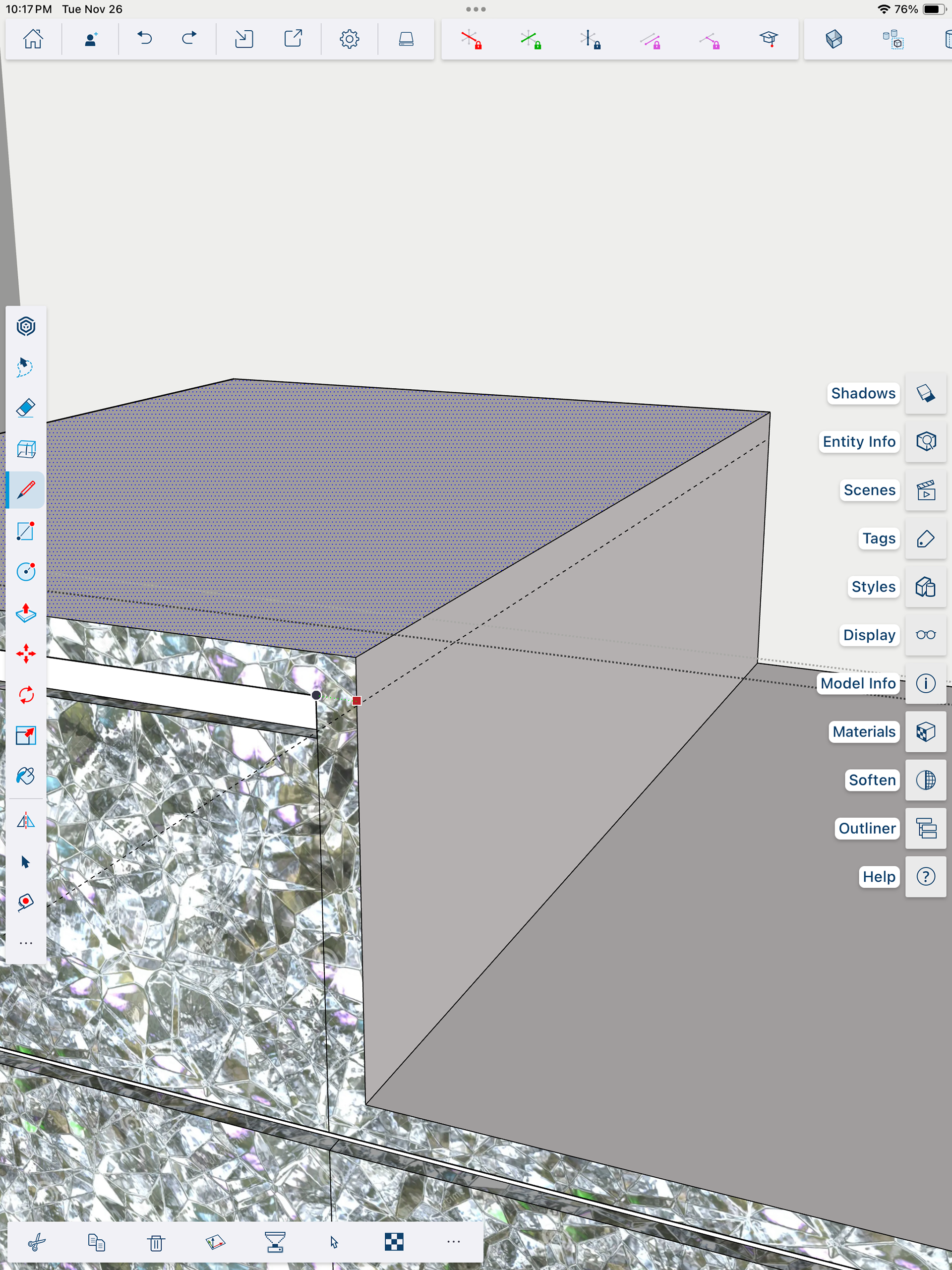
Task: Expand bottom toolbar overflow menu
Action: click(x=453, y=1242)
